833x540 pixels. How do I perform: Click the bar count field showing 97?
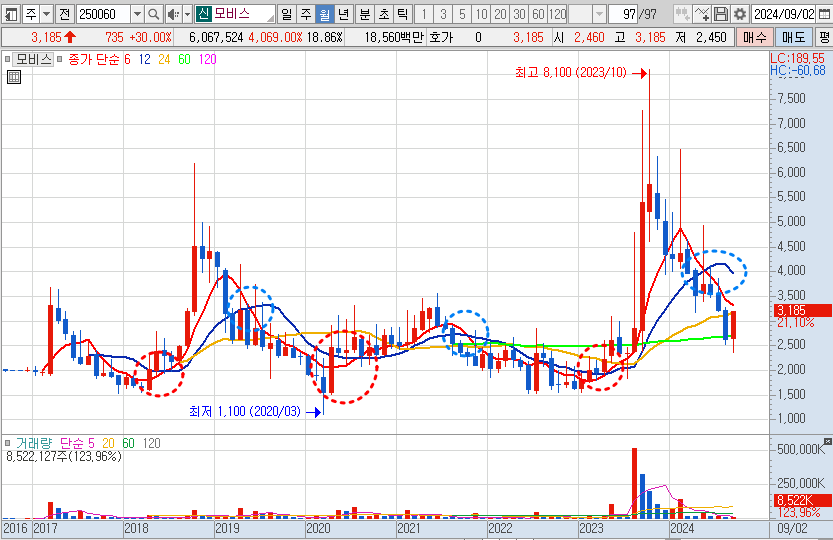(x=623, y=14)
